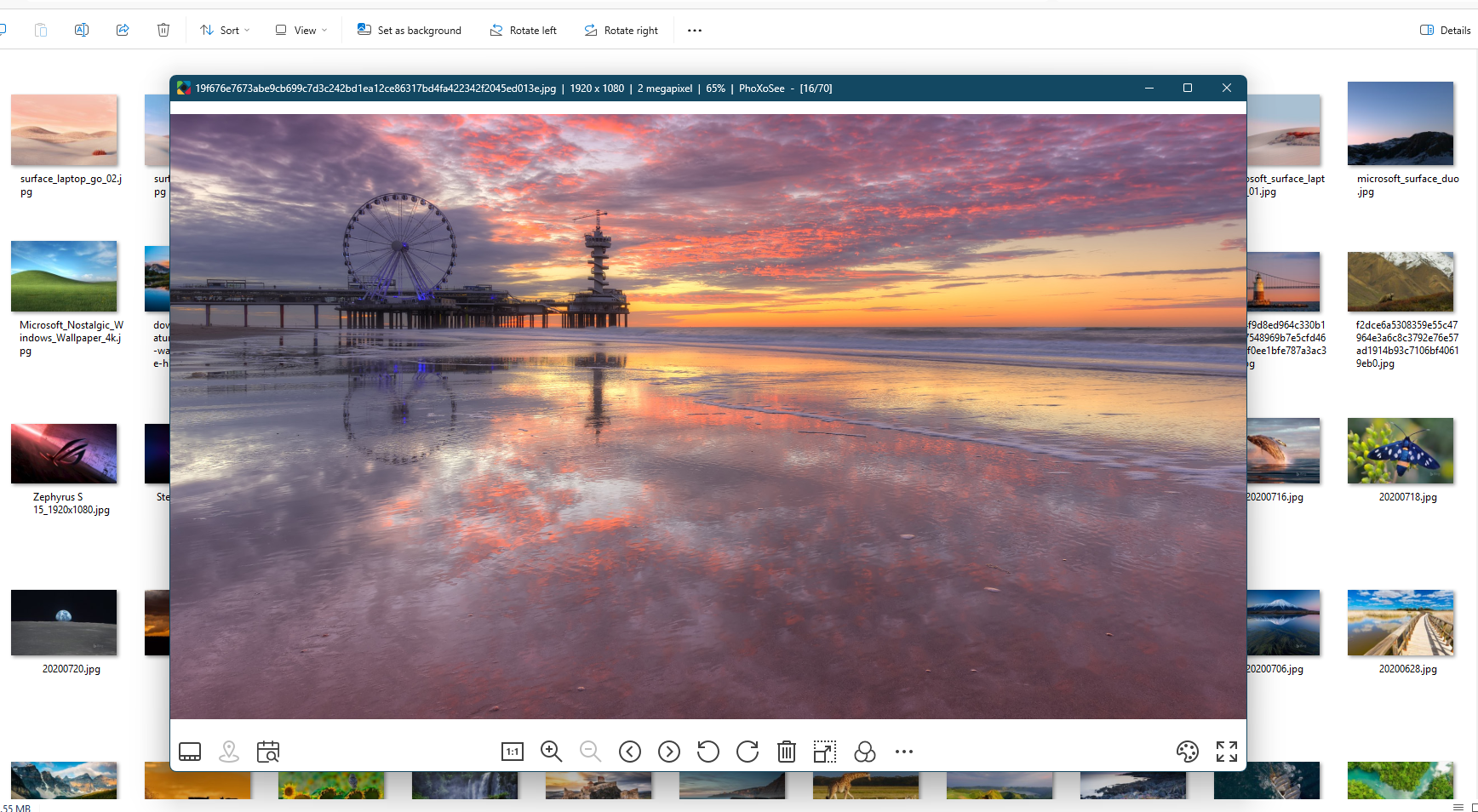Toggle the thumbnail filmstrip panel
1478x812 pixels.
click(190, 752)
